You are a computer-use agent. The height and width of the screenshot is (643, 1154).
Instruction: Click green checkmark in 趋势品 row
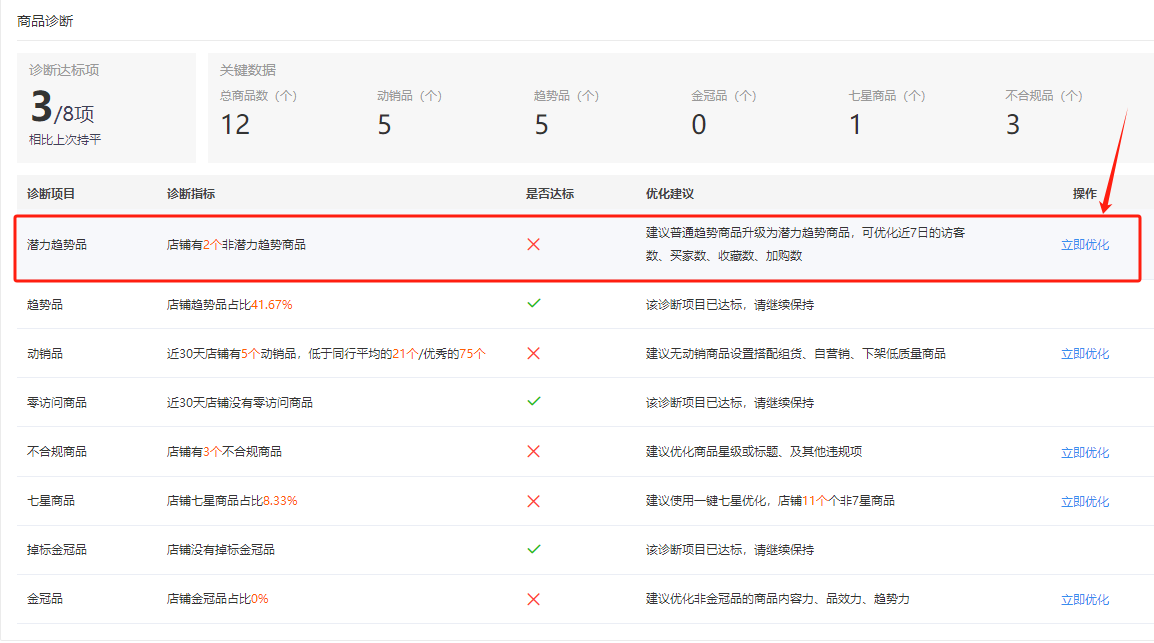tap(534, 303)
